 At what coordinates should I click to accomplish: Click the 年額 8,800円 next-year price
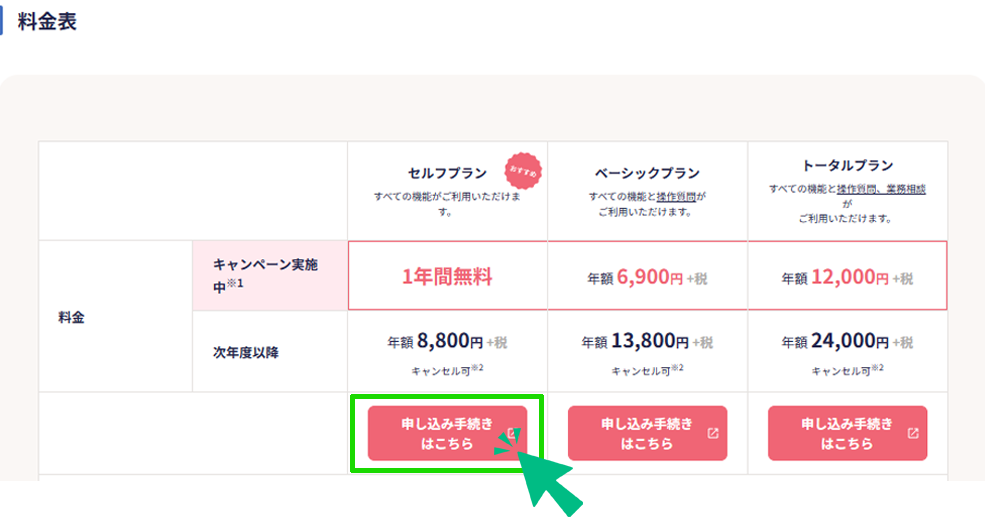(447, 341)
